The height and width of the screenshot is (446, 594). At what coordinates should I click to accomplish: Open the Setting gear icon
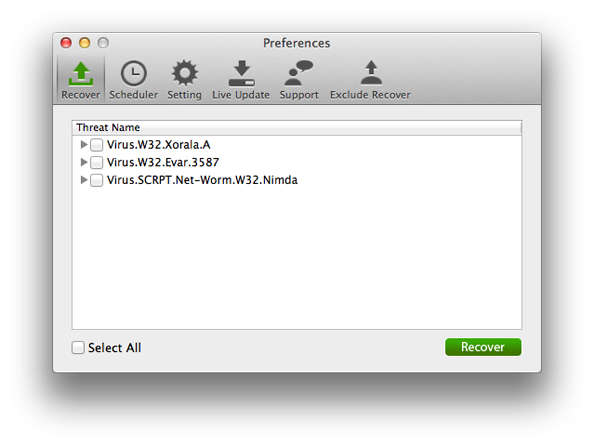click(184, 73)
